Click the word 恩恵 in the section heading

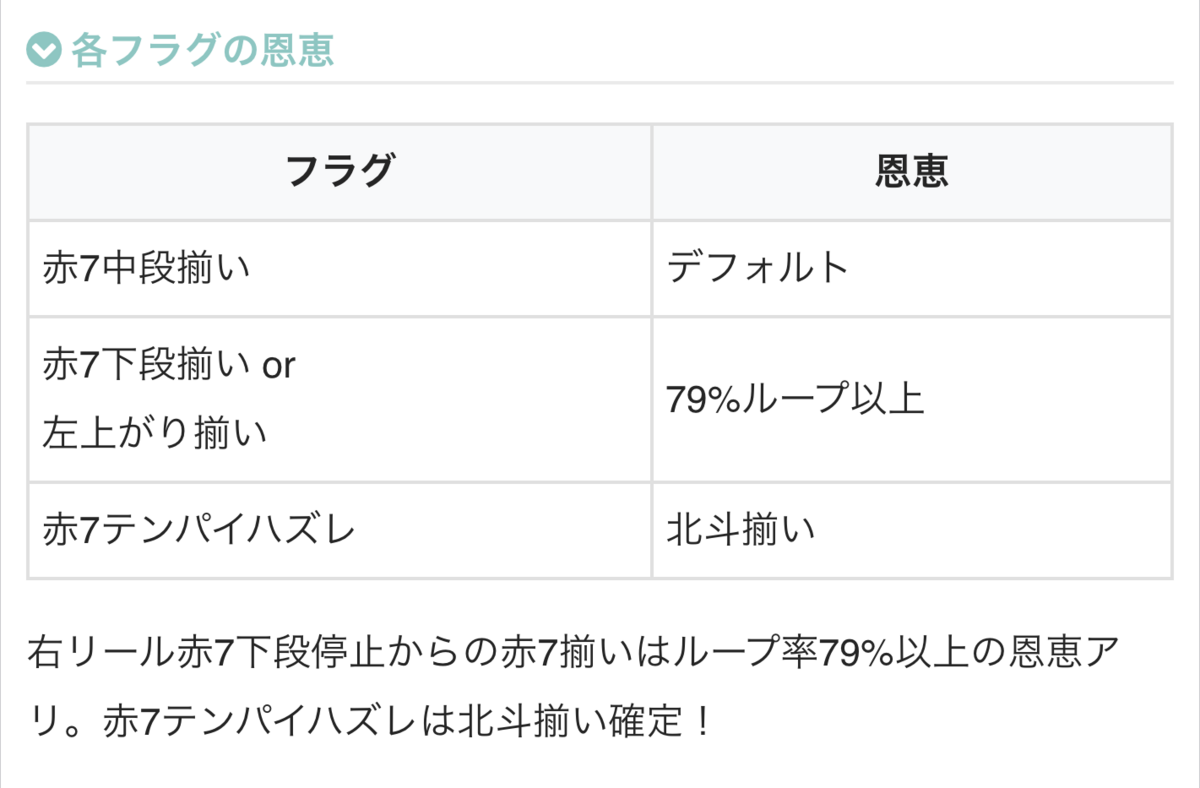(x=297, y=49)
